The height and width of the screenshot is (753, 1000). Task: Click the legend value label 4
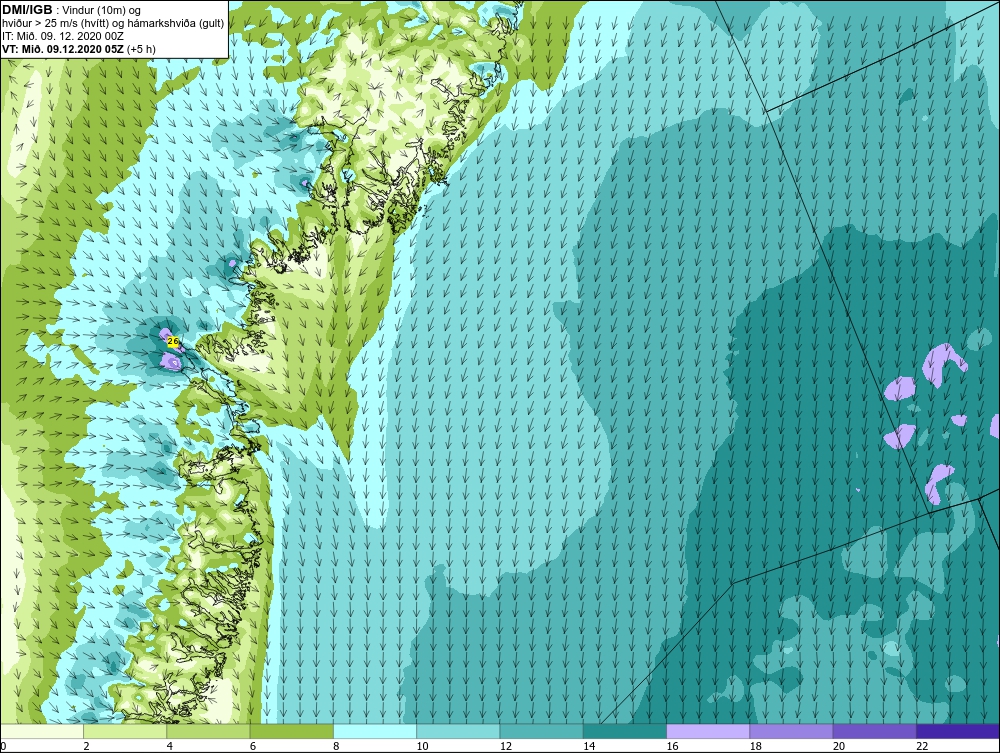tap(170, 746)
